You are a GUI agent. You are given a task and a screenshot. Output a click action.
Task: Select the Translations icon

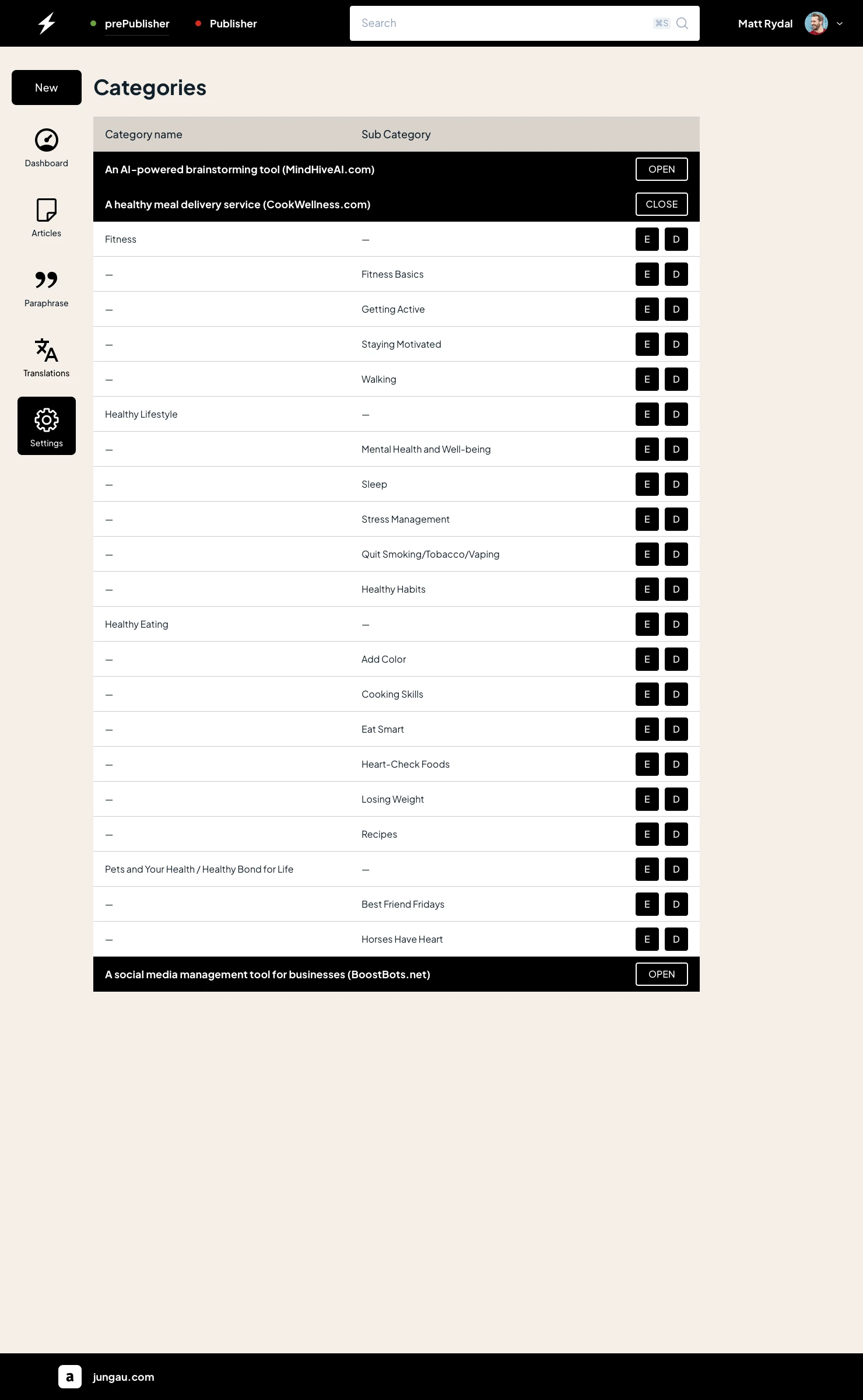47,350
